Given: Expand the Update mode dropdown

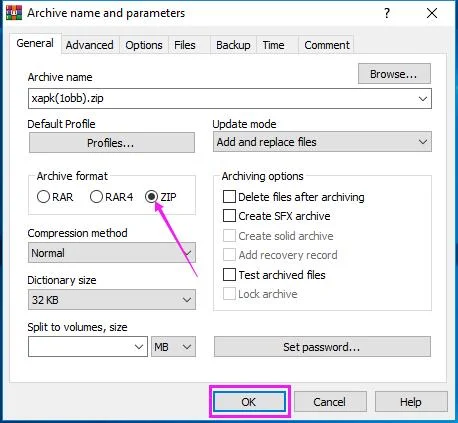Looking at the screenshot, I should pyautogui.click(x=322, y=142).
